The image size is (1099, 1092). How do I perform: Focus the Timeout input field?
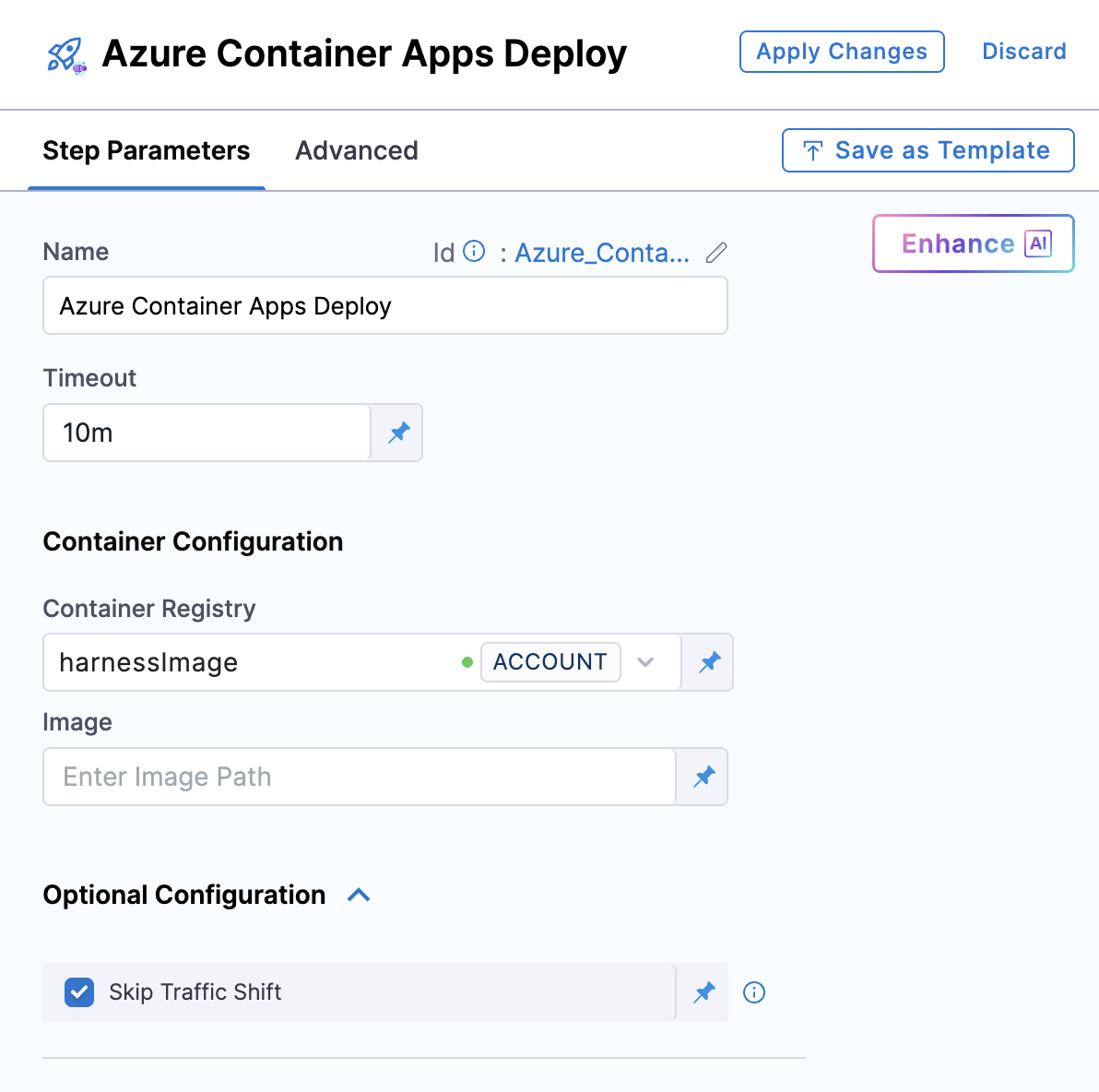pyautogui.click(x=207, y=433)
